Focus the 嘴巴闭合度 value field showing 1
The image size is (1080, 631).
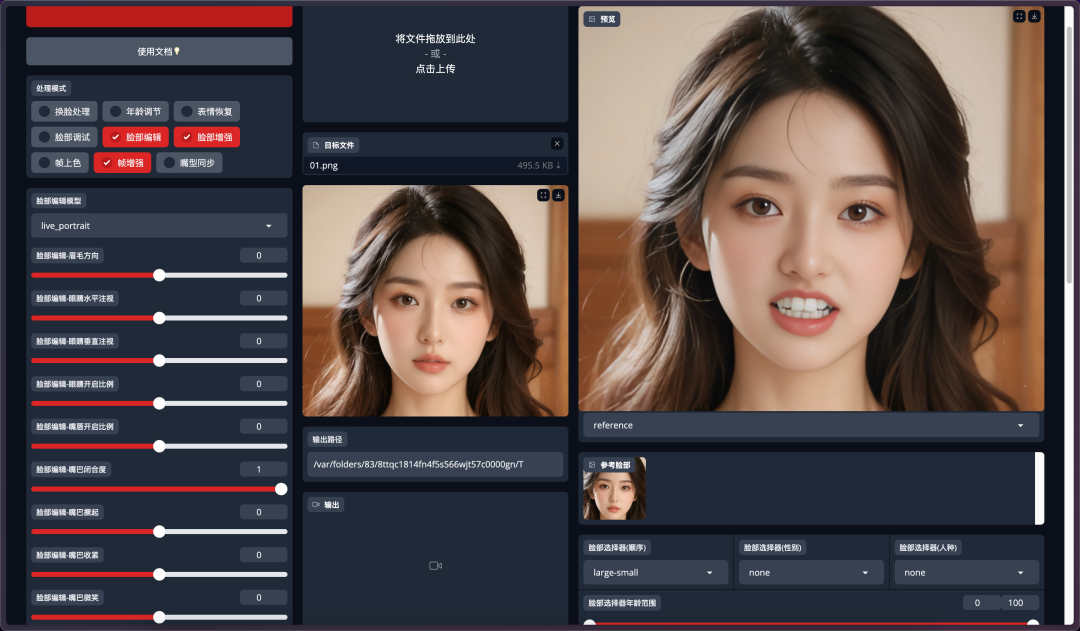tap(263, 469)
